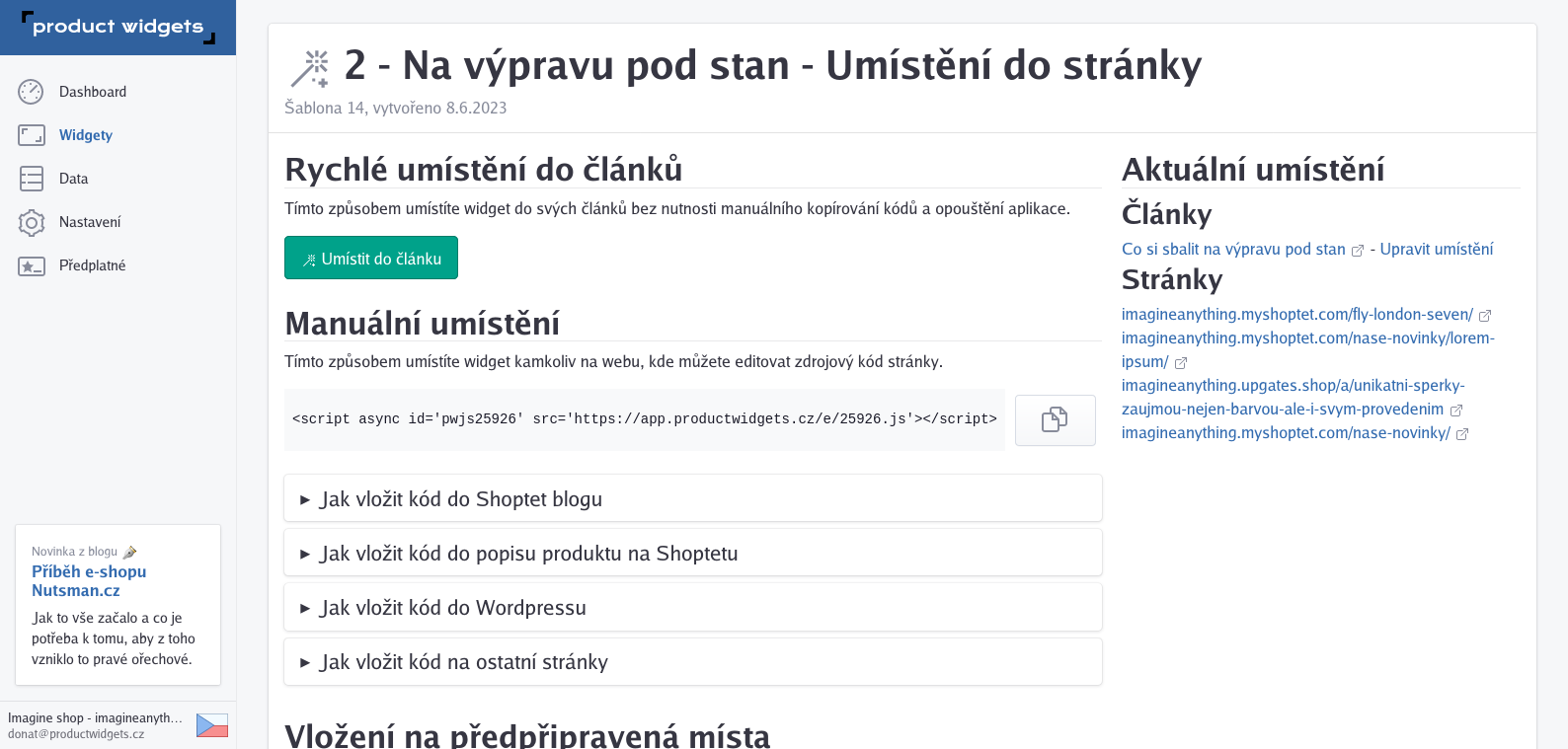Click the Předplatné star card icon
1568x749 pixels.
coord(32,265)
